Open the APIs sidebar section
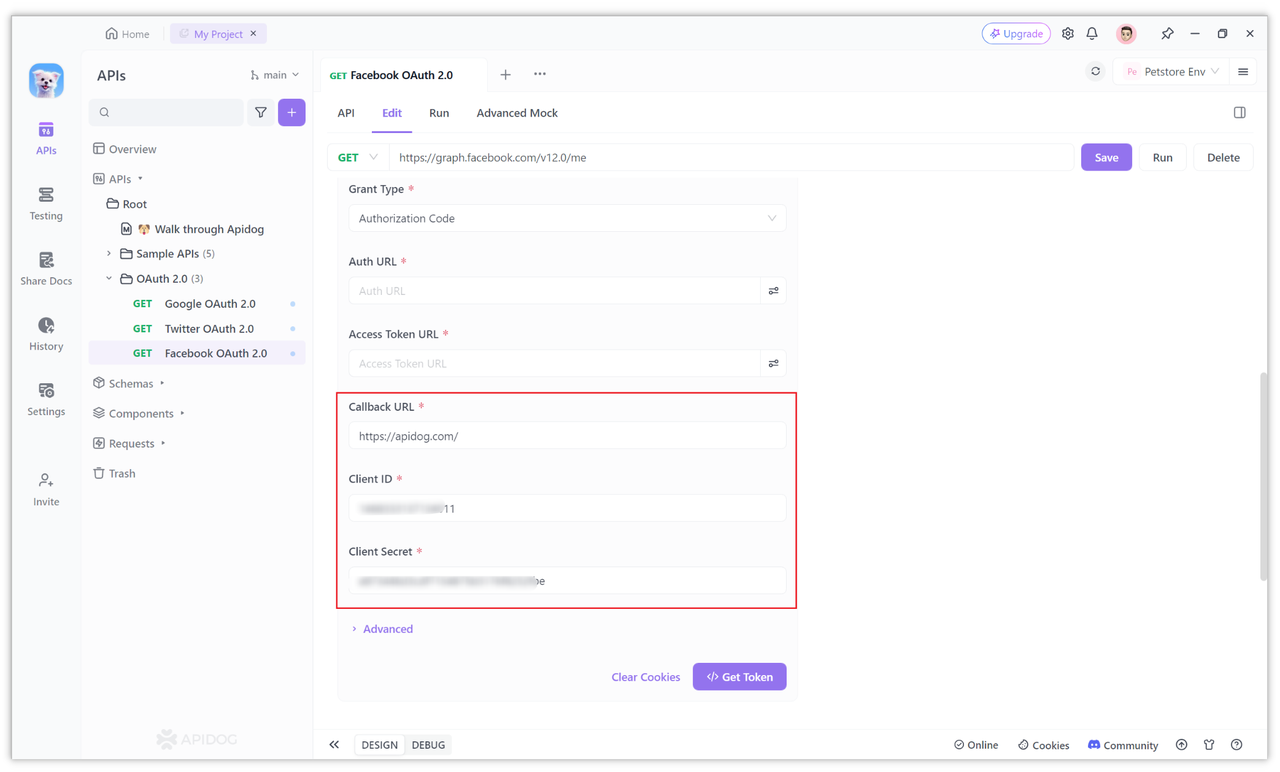Viewport: 1280px width, 772px height. click(x=46, y=138)
